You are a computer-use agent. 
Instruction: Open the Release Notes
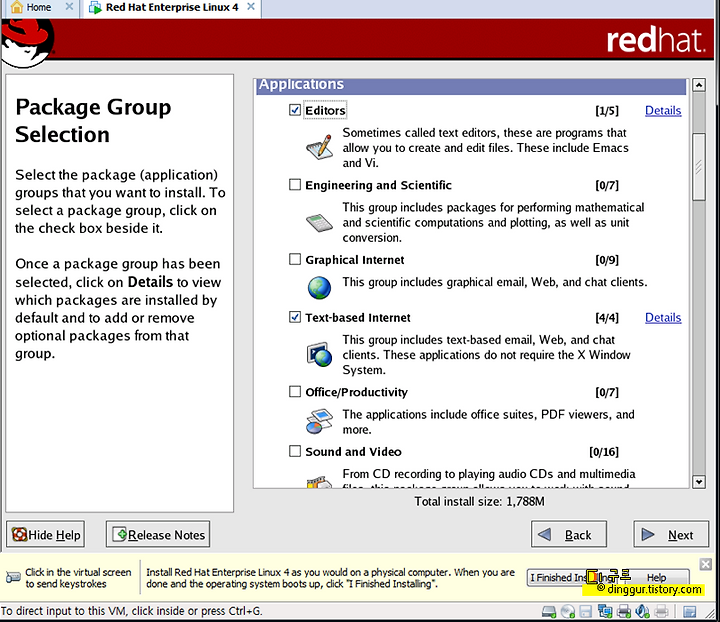click(158, 534)
